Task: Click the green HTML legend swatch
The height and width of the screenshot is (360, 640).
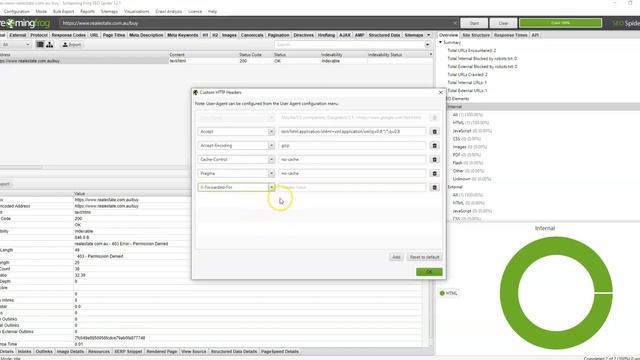Action: 442,293
